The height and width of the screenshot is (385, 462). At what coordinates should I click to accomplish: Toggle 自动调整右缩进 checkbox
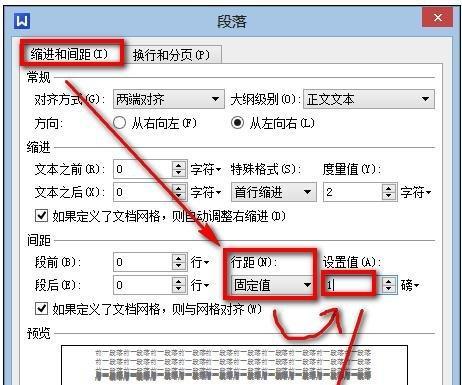(x=41, y=216)
